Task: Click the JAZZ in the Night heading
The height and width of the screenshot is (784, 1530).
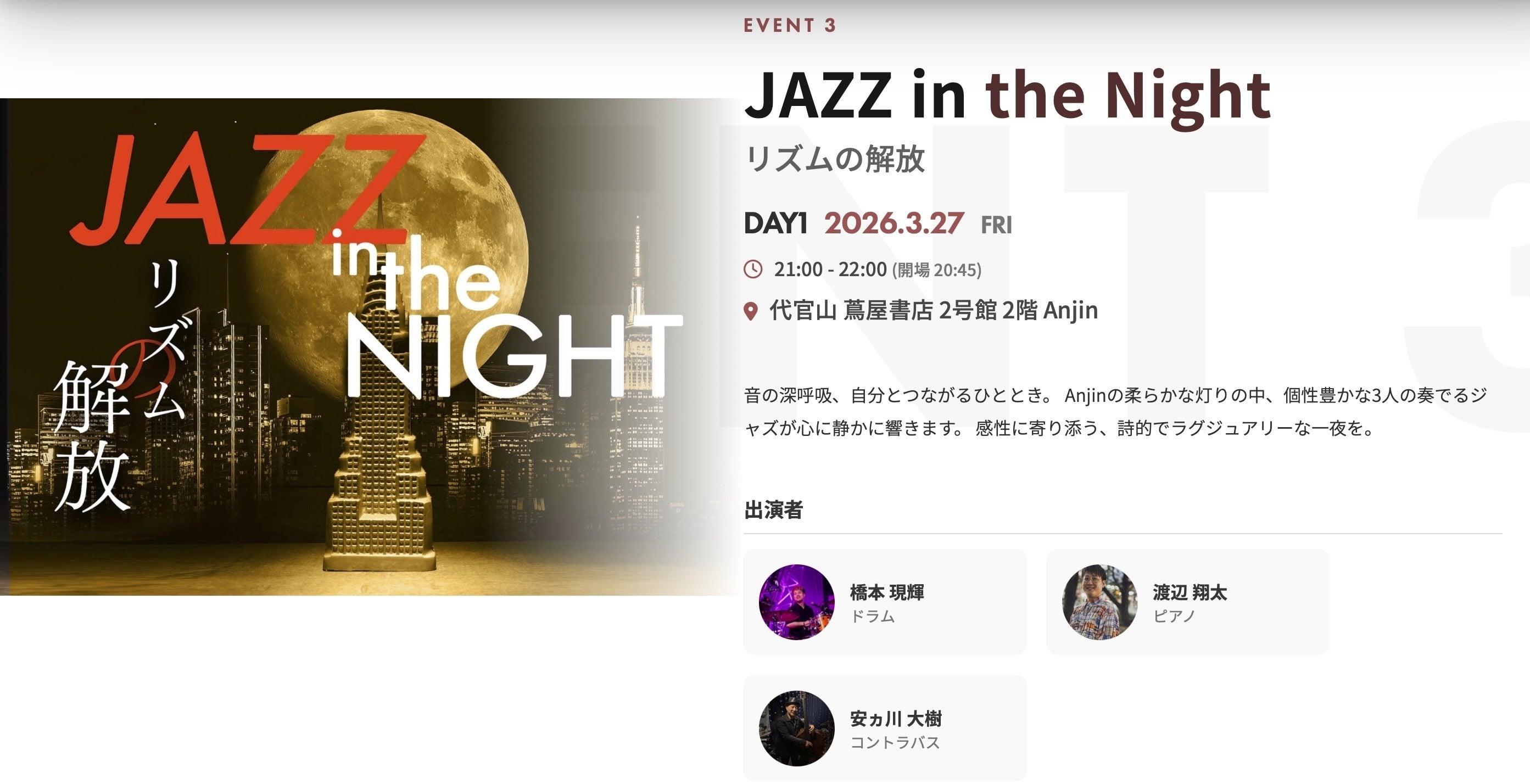Action: tap(1007, 96)
